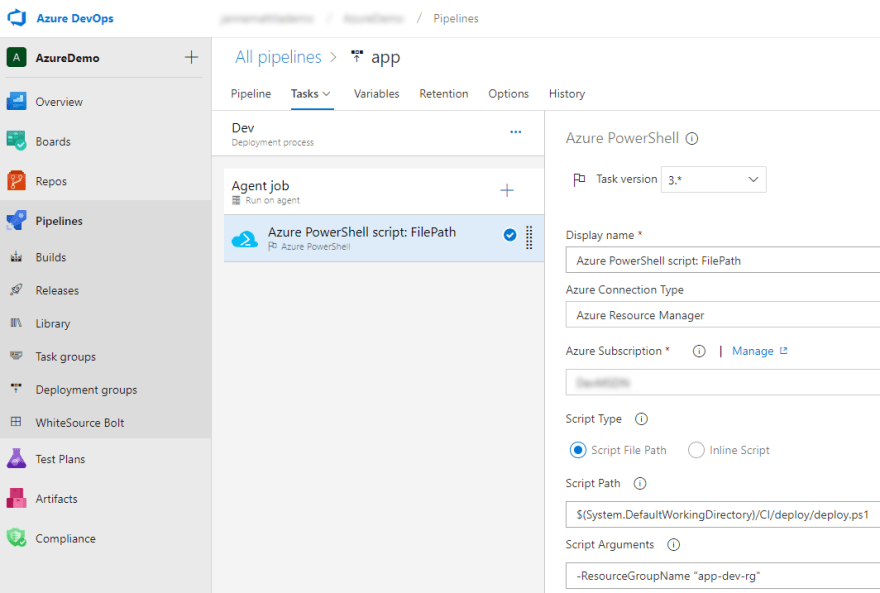Click the Azure DevOps logo icon
This screenshot has width=880, height=593.
coord(17,17)
